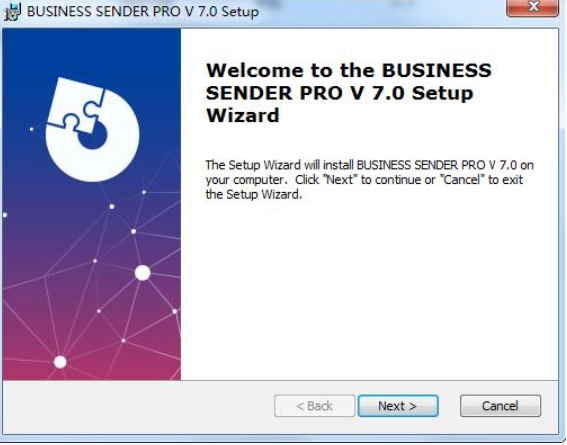This screenshot has height=445, width=567.
Task: Cancel the BUSINESS SENDER PRO setup
Action: 500,406
